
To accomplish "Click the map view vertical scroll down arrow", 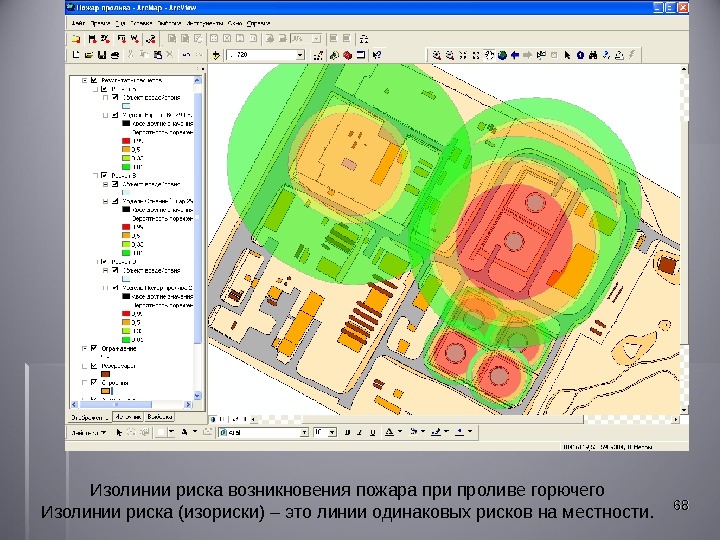I will click(684, 410).
